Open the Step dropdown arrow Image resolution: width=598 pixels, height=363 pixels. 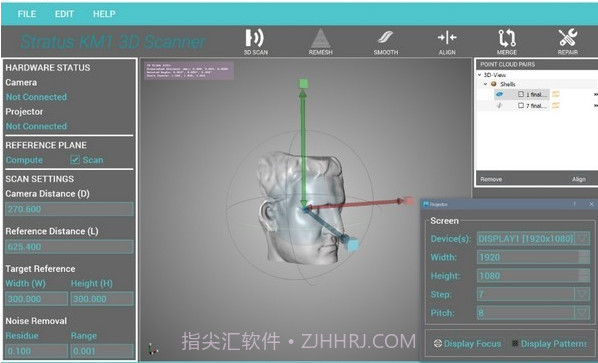point(582,294)
